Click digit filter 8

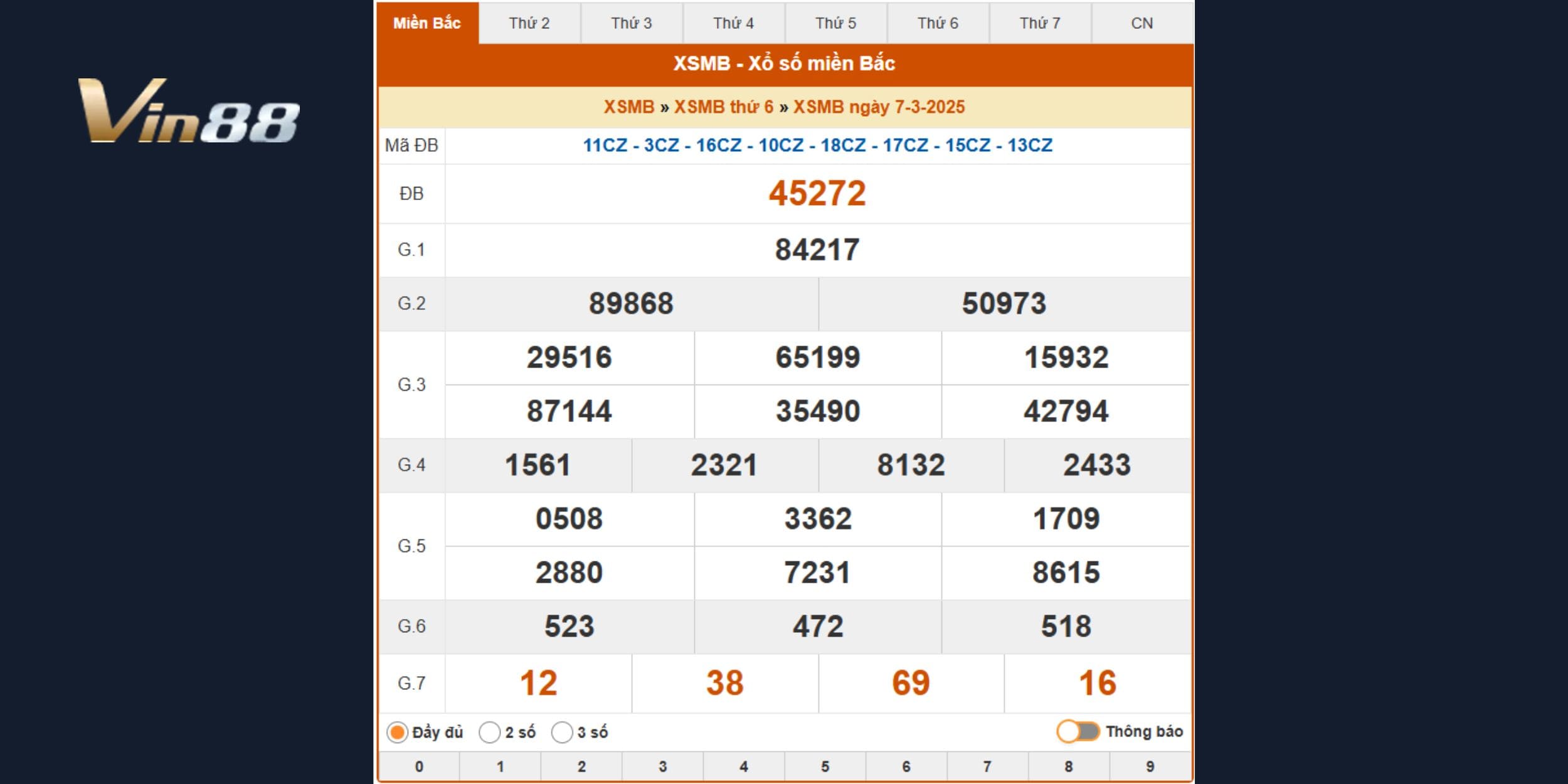click(1069, 766)
